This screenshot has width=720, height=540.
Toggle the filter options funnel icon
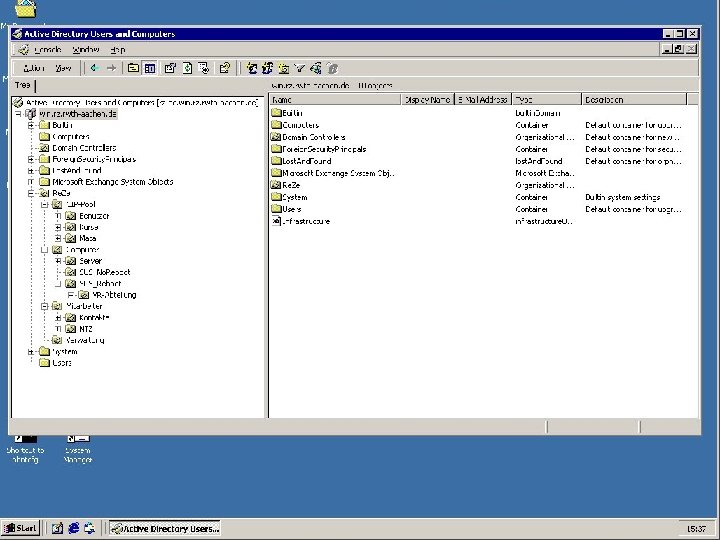pyautogui.click(x=299, y=68)
